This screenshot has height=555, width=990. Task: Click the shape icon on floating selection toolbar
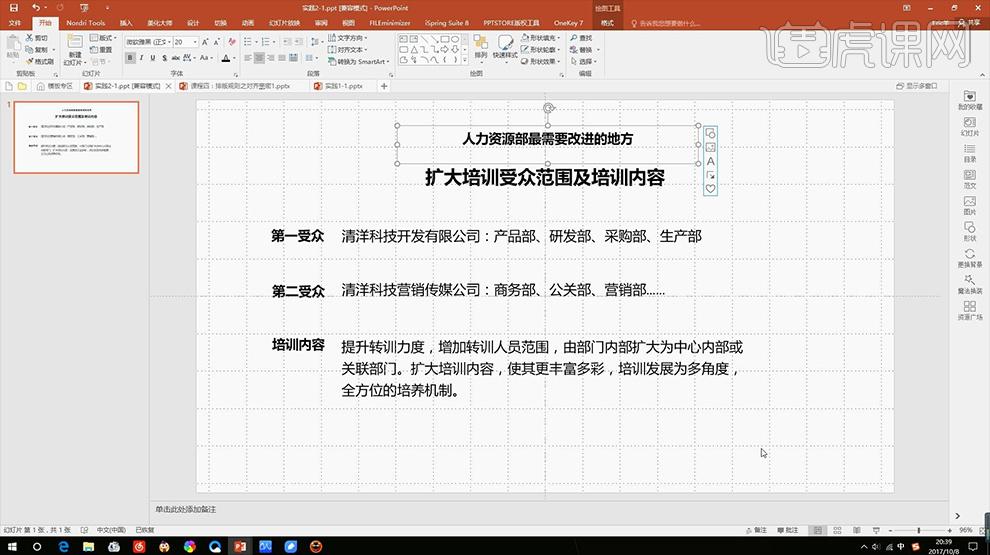pos(710,134)
